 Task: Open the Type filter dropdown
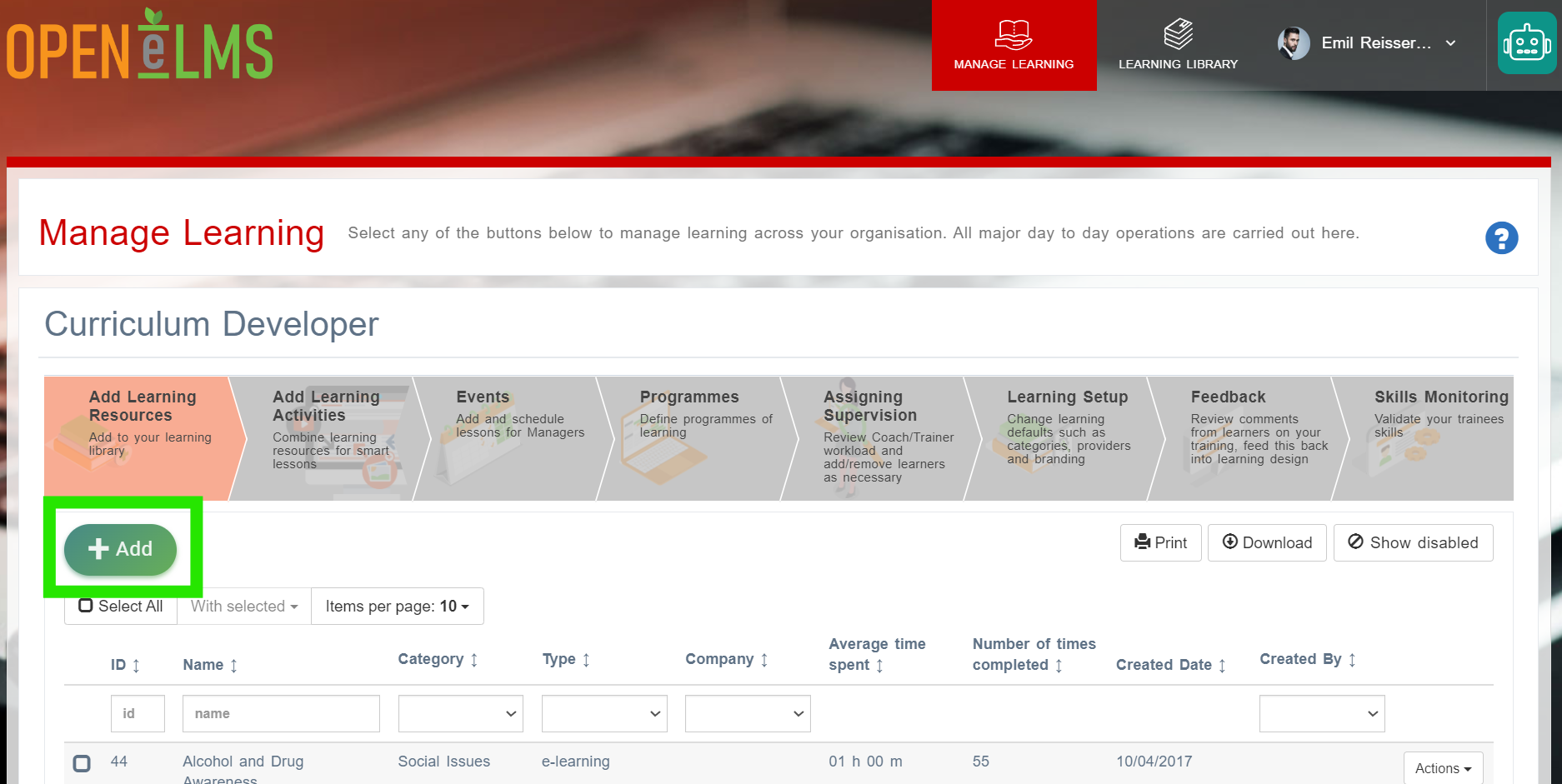tap(604, 714)
